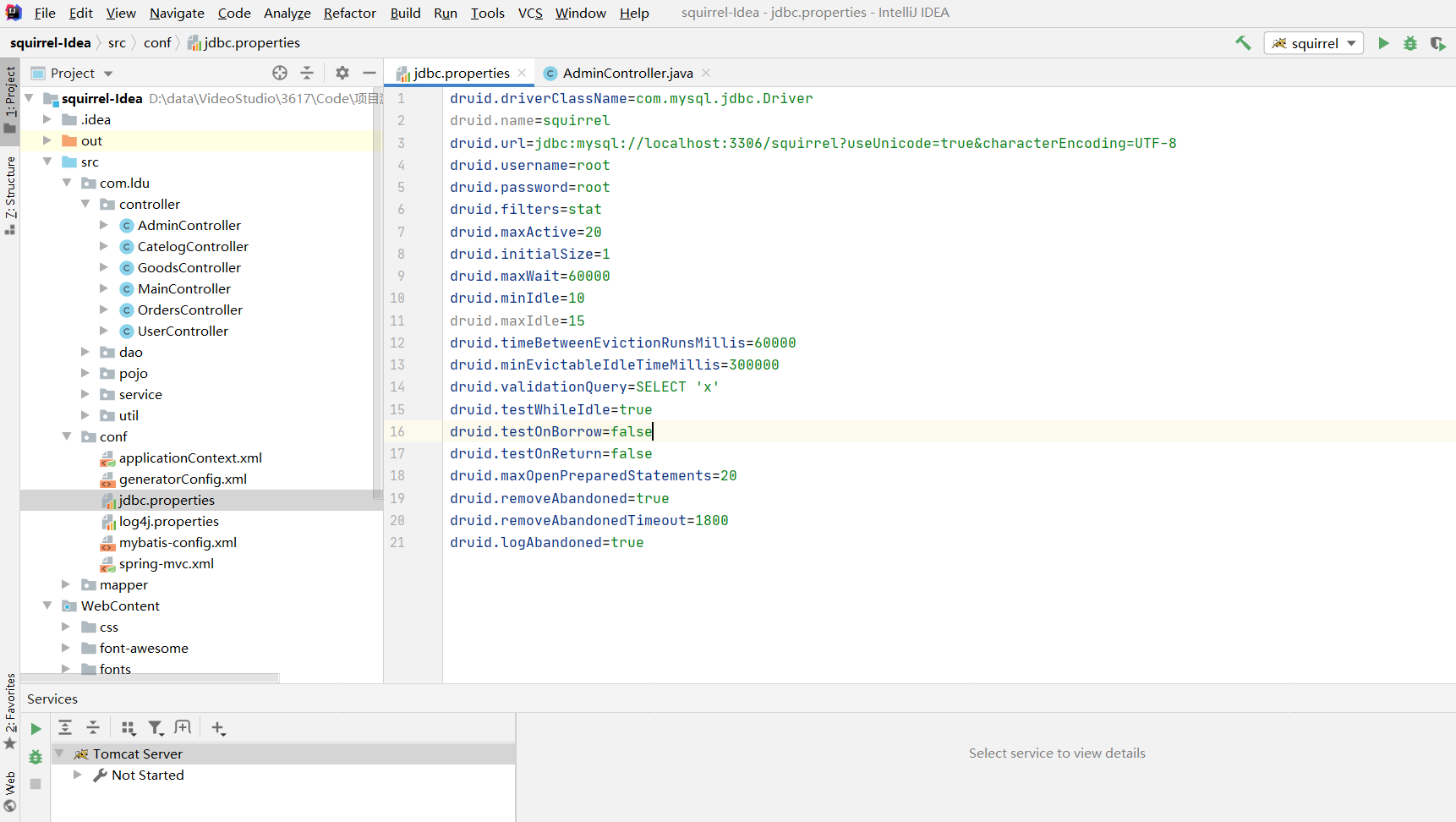Click the Build Project hammer icon
Image resolution: width=1456 pixels, height=822 pixels.
click(x=1243, y=43)
